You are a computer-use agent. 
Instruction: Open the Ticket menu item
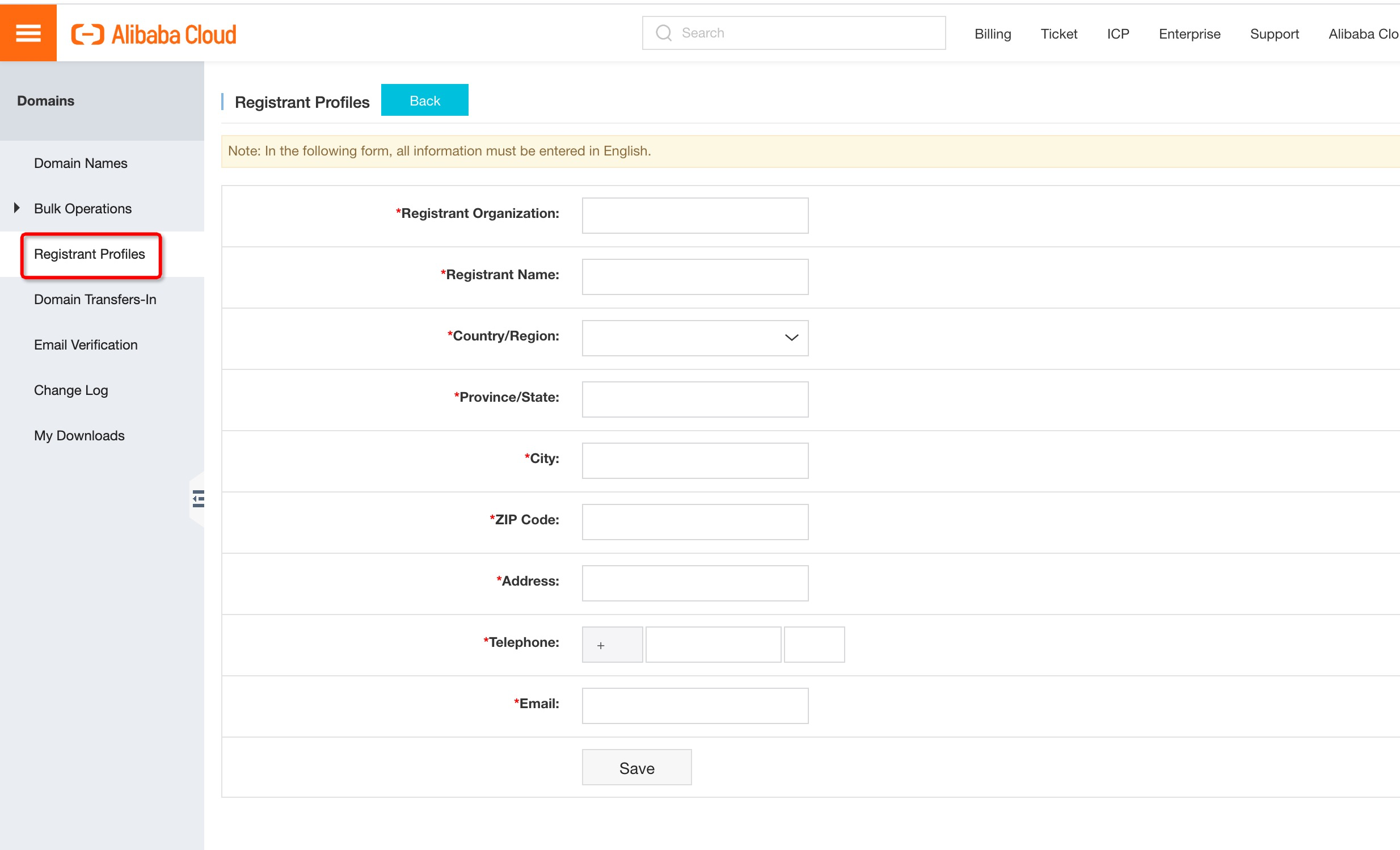tap(1058, 34)
